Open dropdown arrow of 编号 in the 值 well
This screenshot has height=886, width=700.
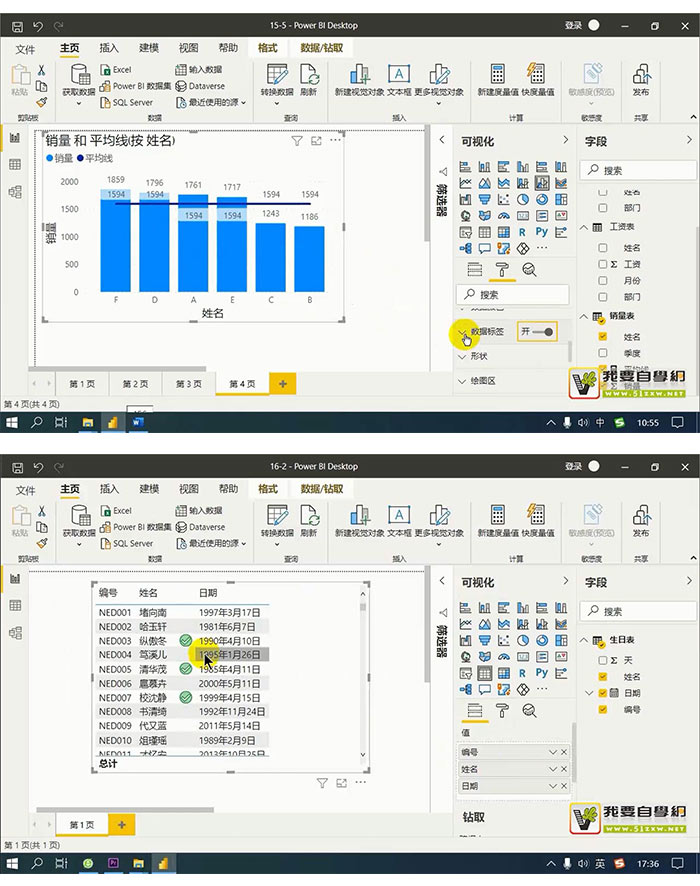[553, 753]
